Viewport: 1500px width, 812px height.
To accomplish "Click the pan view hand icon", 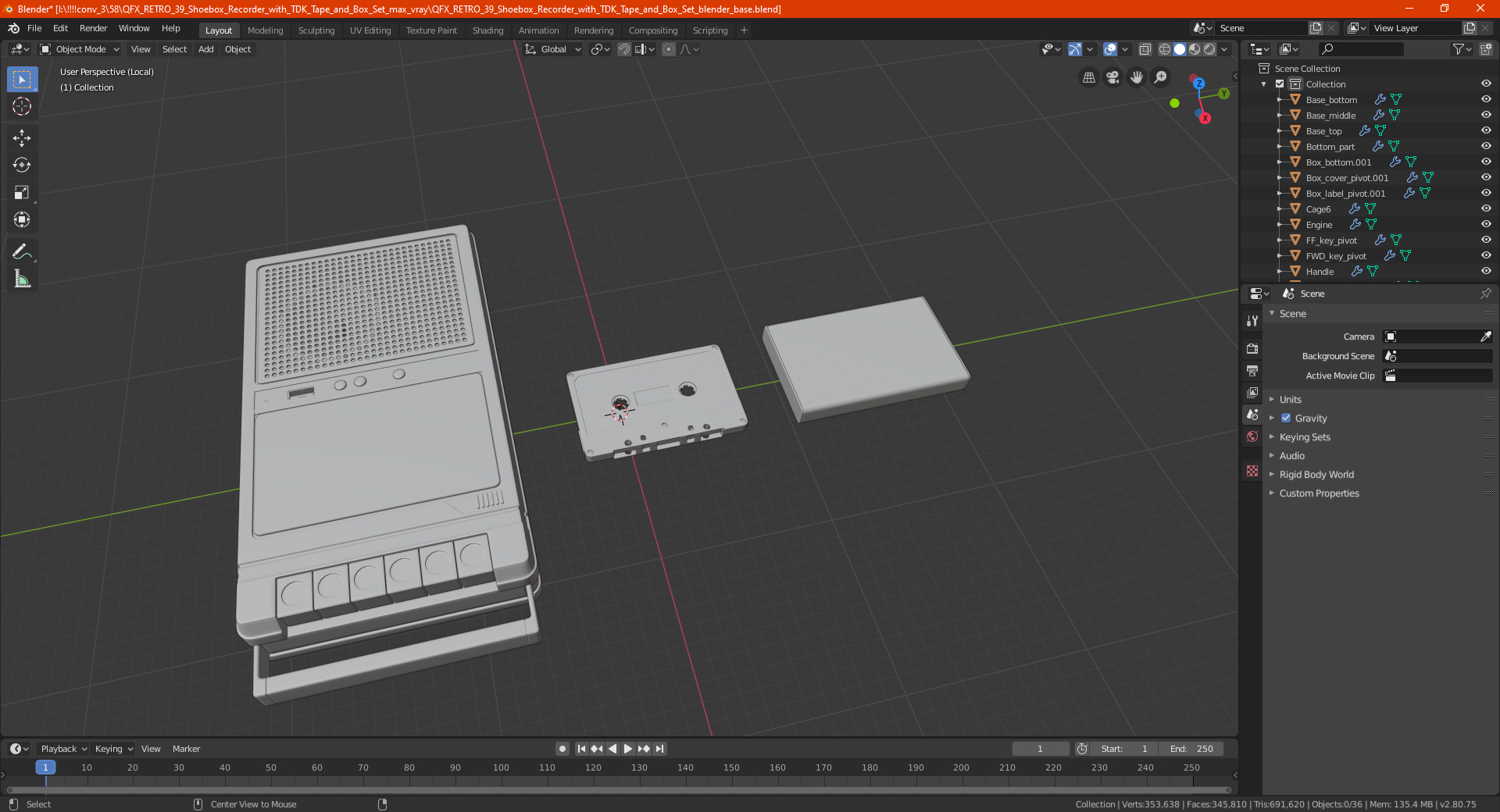I will (1137, 77).
